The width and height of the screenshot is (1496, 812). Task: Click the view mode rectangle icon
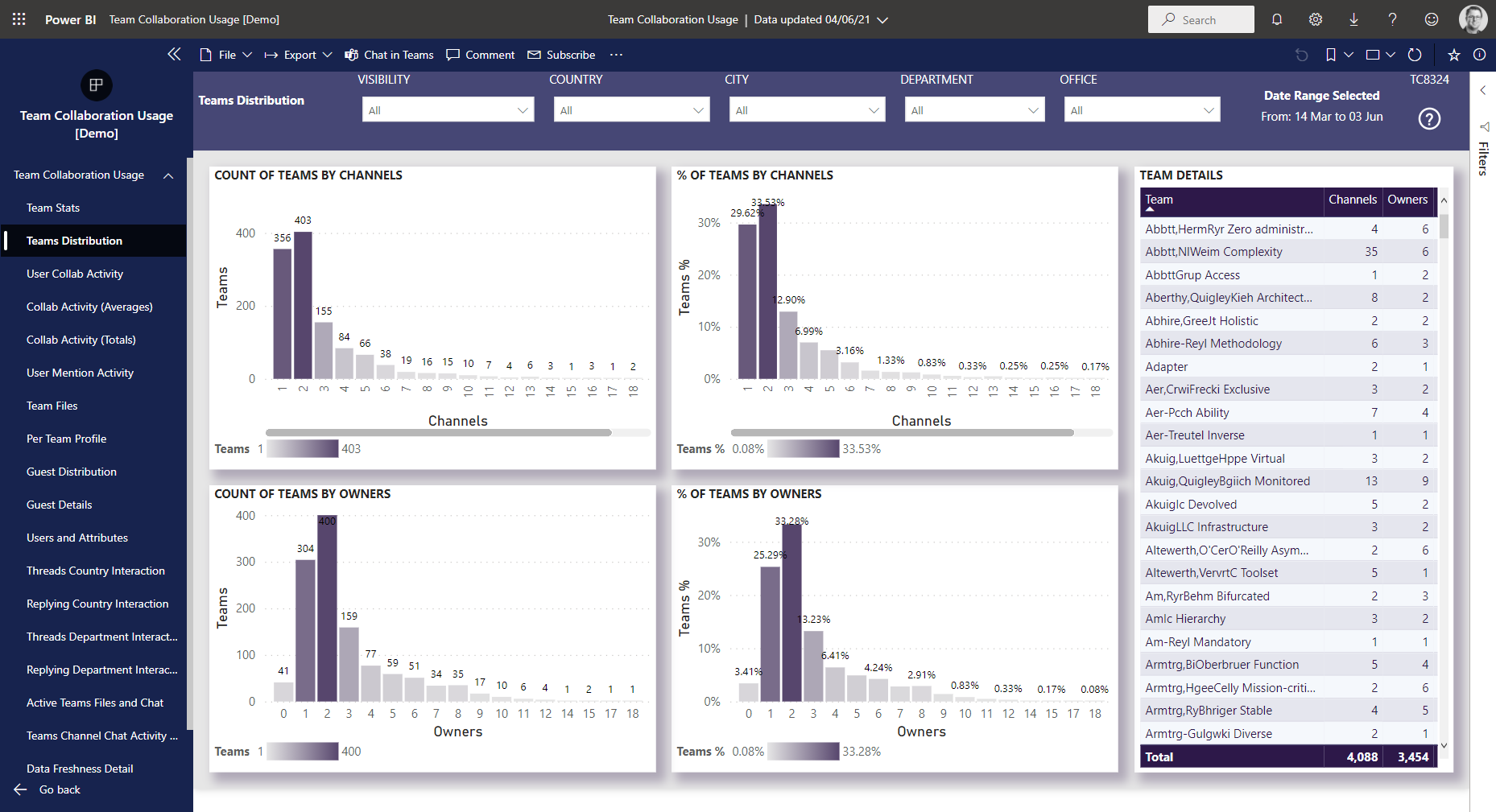1374,55
